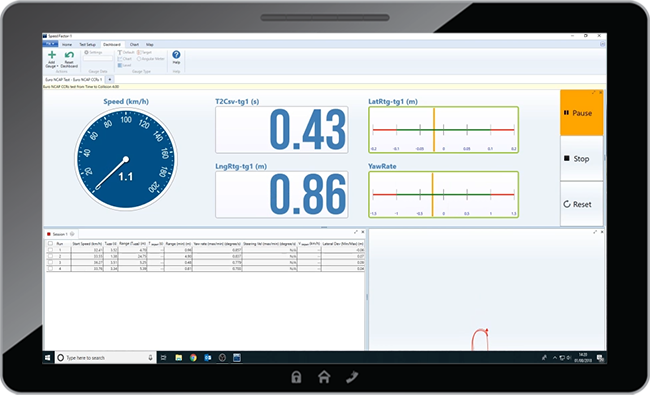Click the Add Gauge plus icon
650x395 pixels.
pos(52,55)
